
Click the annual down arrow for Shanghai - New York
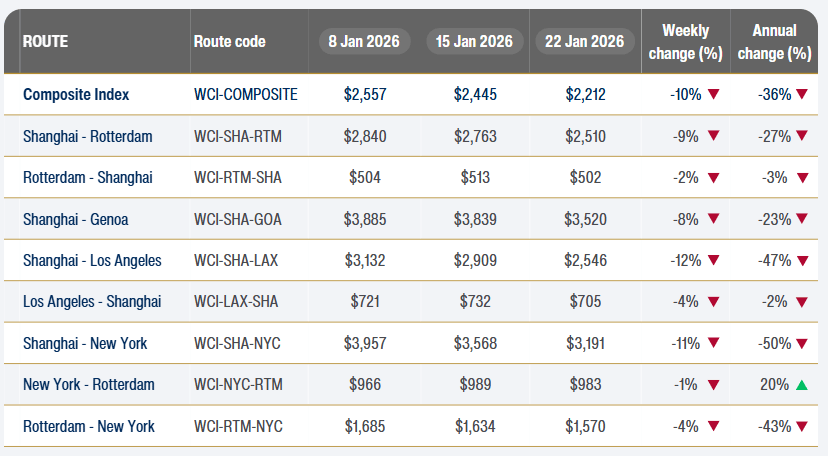802,344
